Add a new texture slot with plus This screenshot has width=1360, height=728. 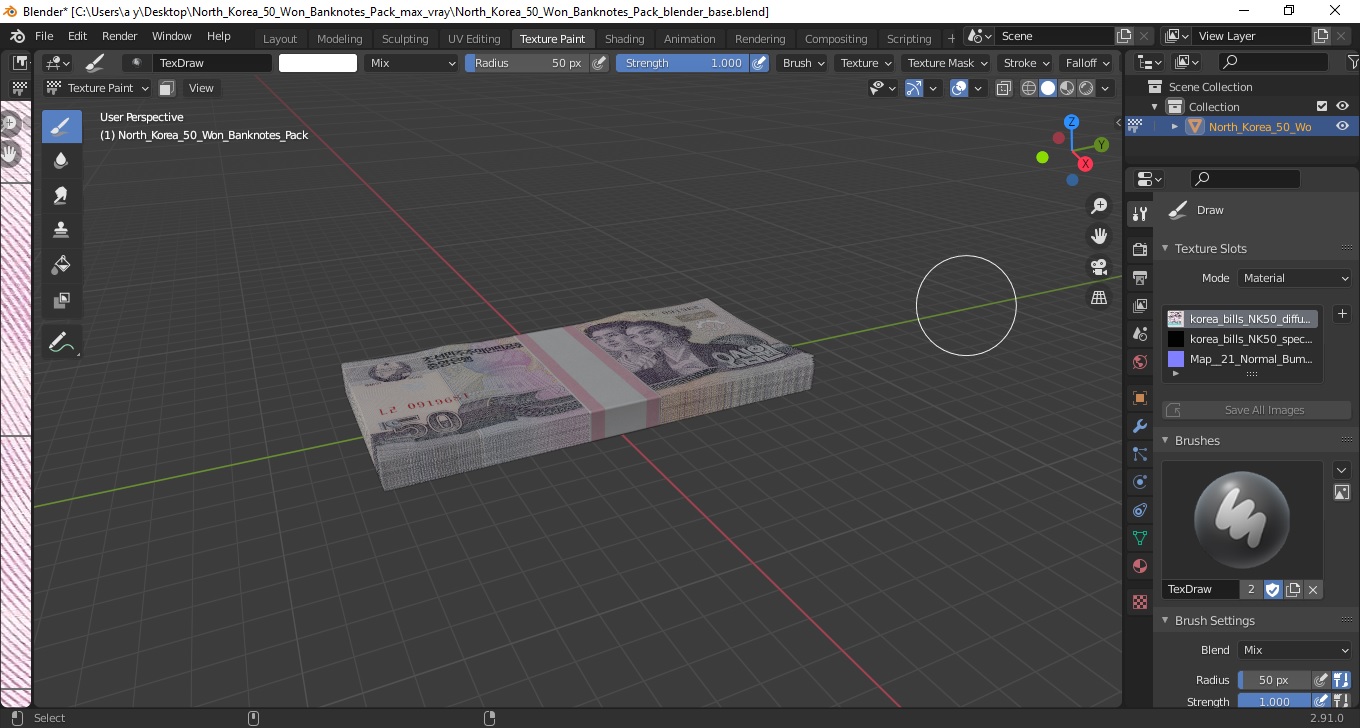[1342, 314]
